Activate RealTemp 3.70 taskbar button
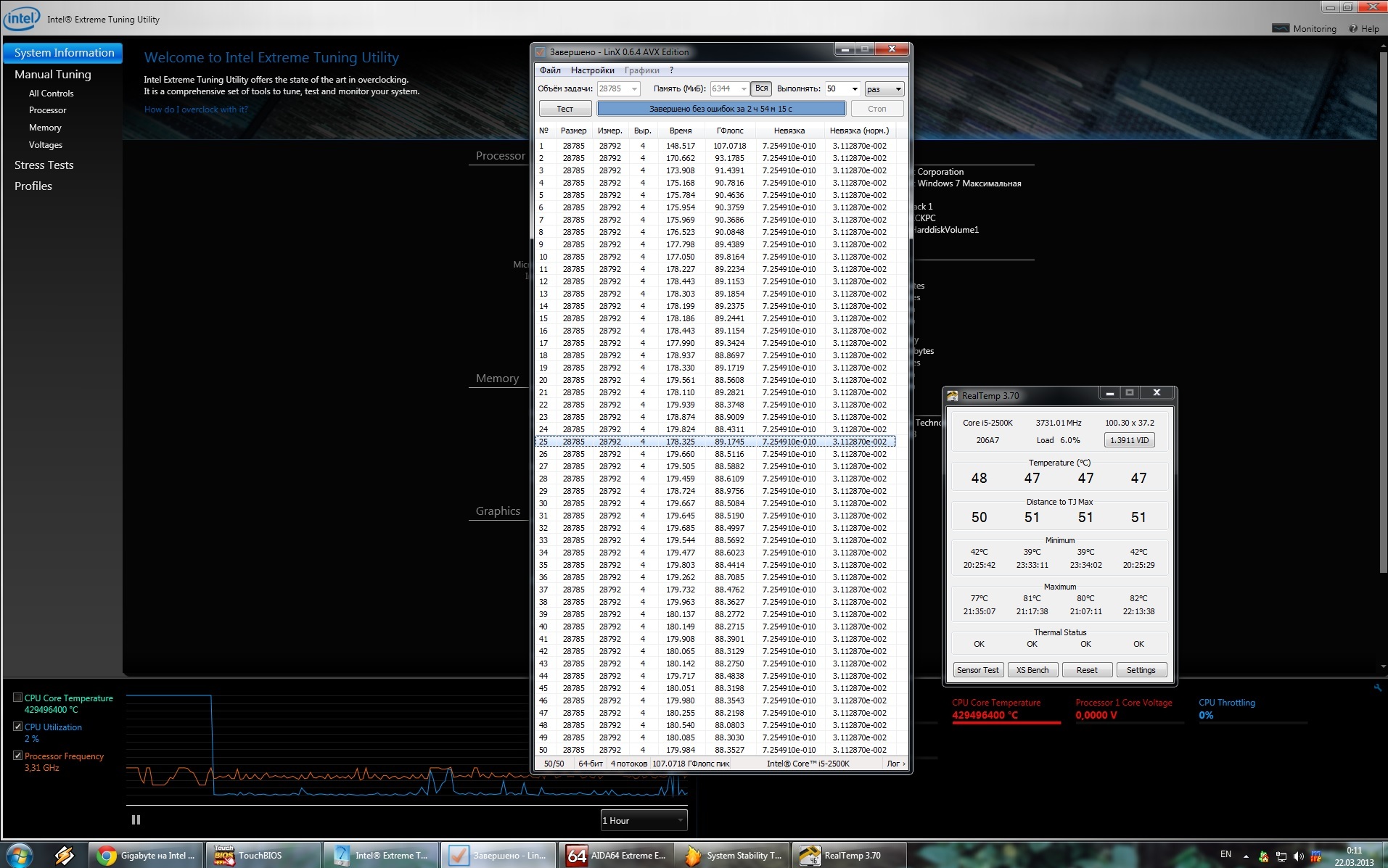This screenshot has height=868, width=1388. [x=850, y=856]
